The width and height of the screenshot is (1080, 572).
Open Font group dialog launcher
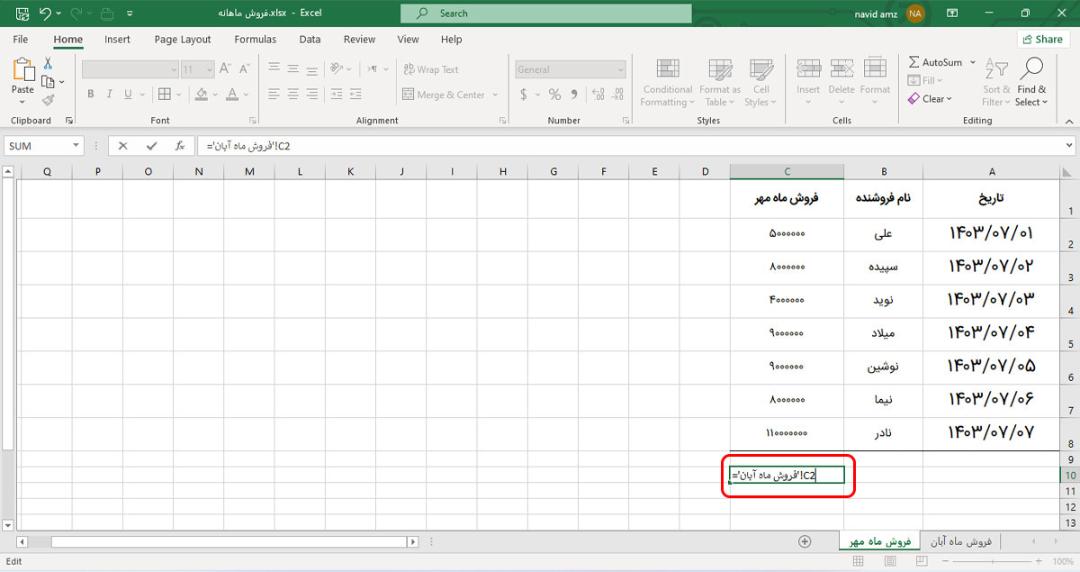pos(253,121)
